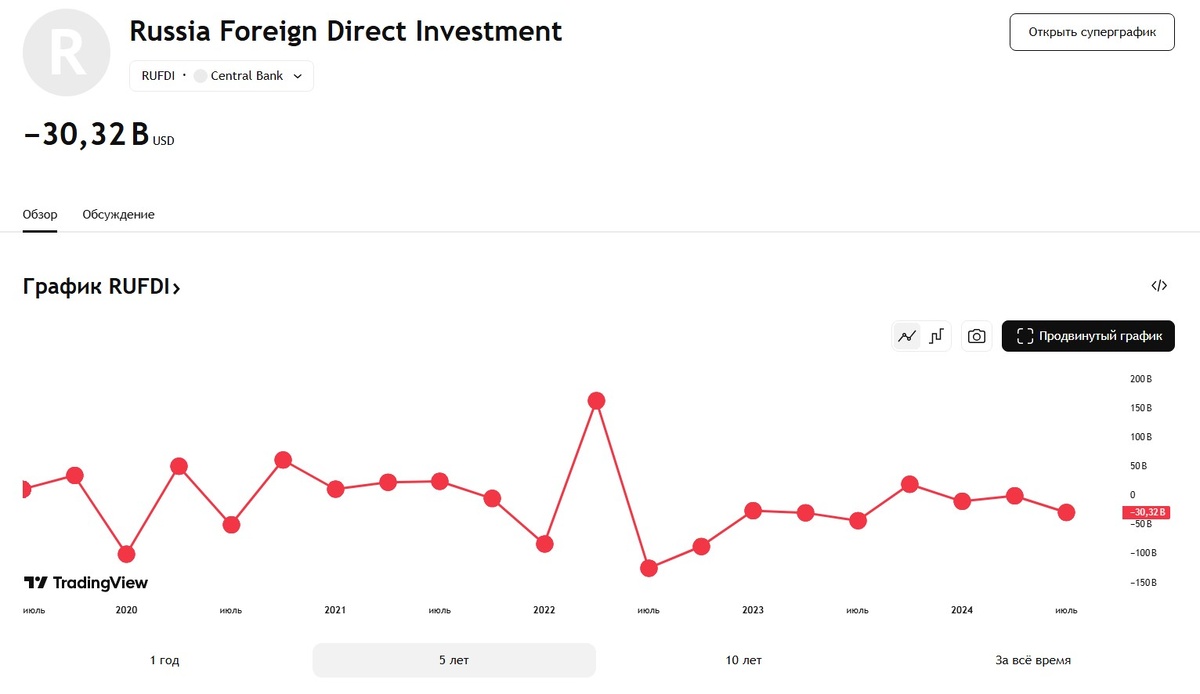Click the highest data point on chart
1200x694 pixels.
[x=597, y=401]
